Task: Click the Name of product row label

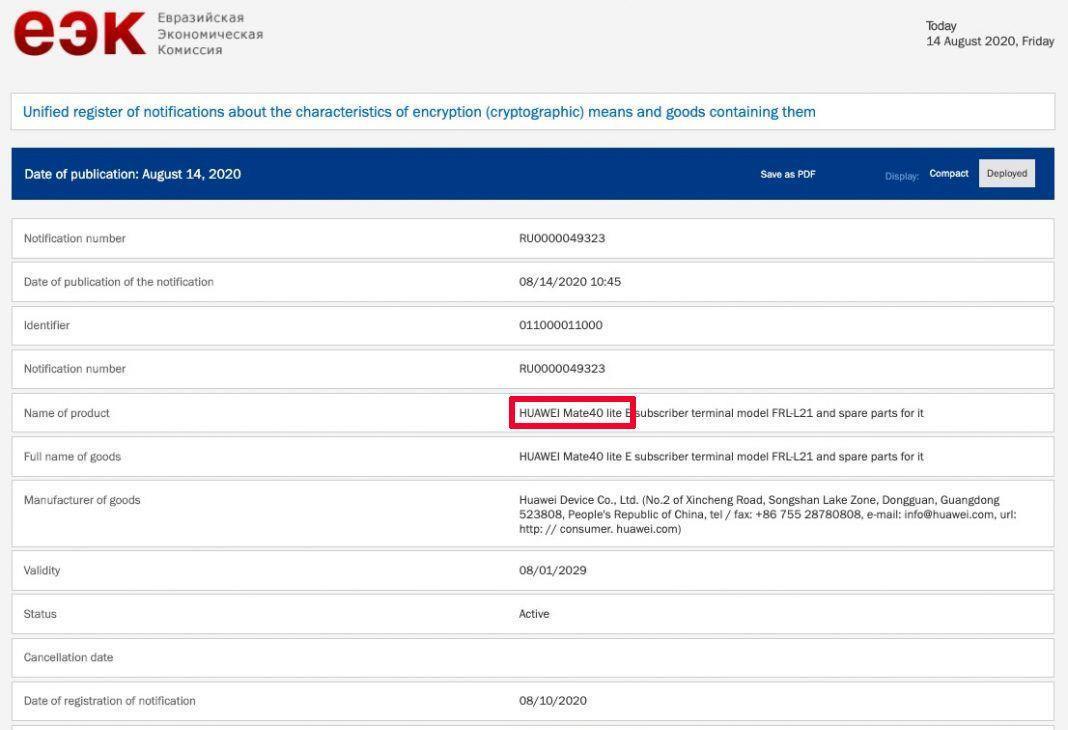Action: tap(66, 413)
